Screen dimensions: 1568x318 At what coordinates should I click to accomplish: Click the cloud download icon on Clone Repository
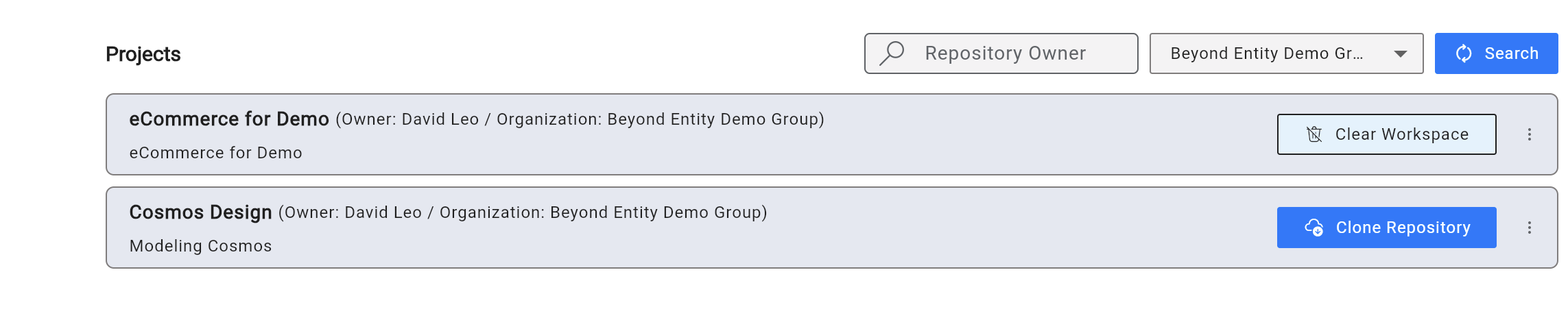(1314, 228)
